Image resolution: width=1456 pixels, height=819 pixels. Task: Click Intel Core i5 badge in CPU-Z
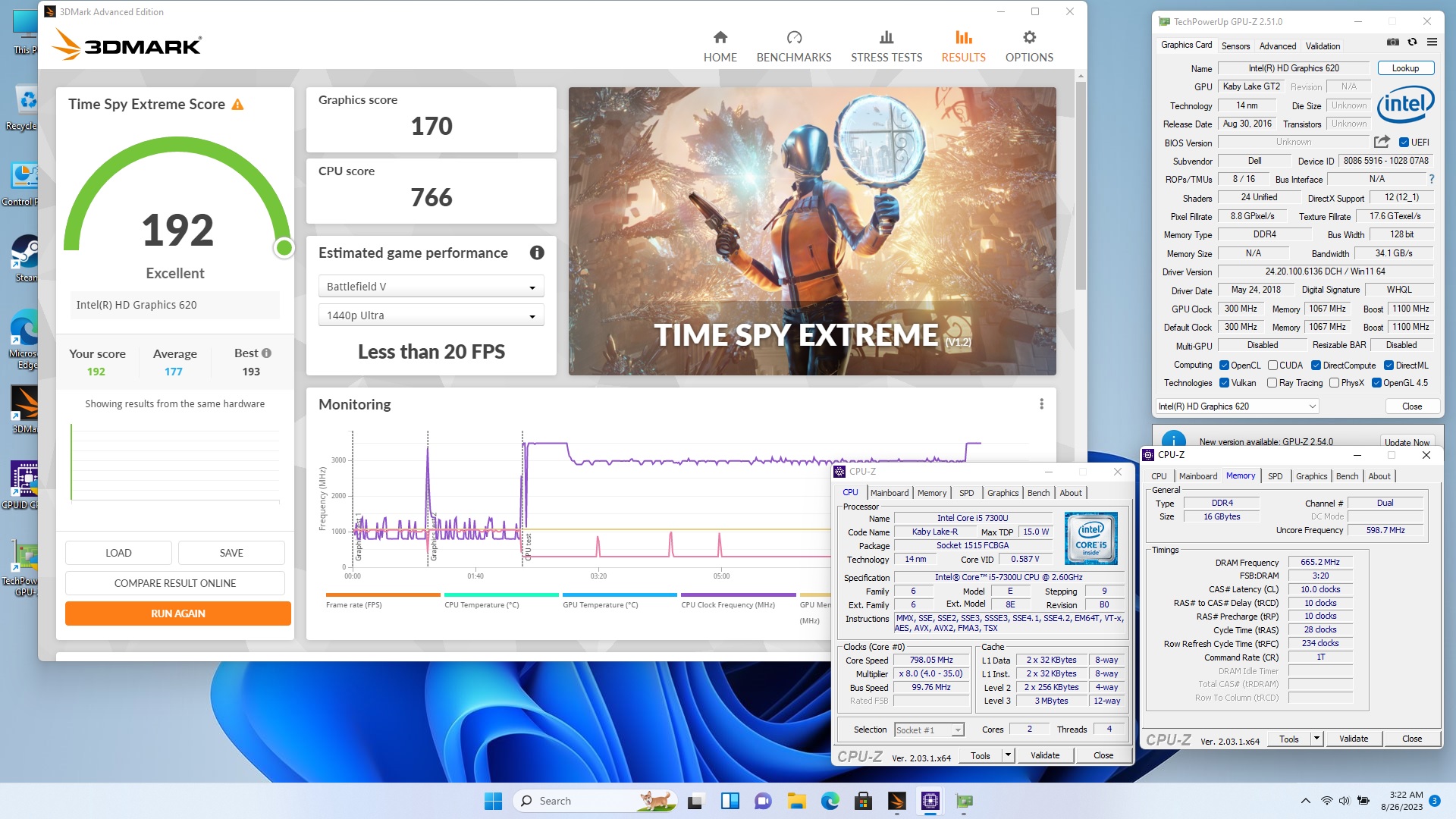1090,538
